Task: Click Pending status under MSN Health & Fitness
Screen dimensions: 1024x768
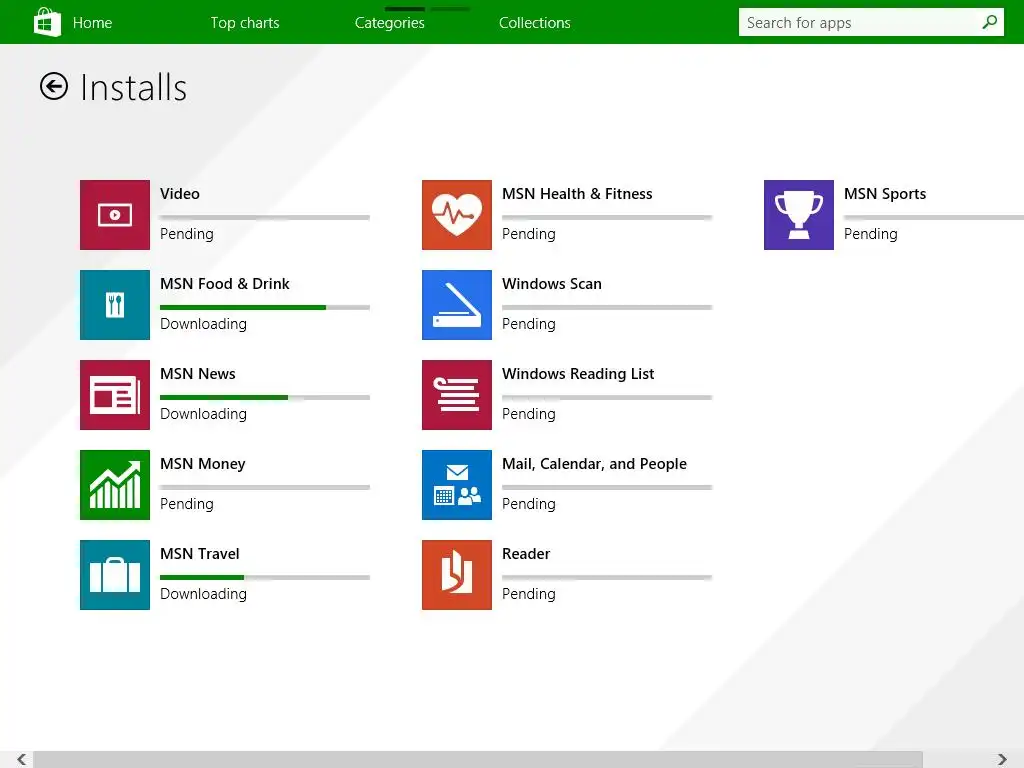Action: pyautogui.click(x=529, y=234)
